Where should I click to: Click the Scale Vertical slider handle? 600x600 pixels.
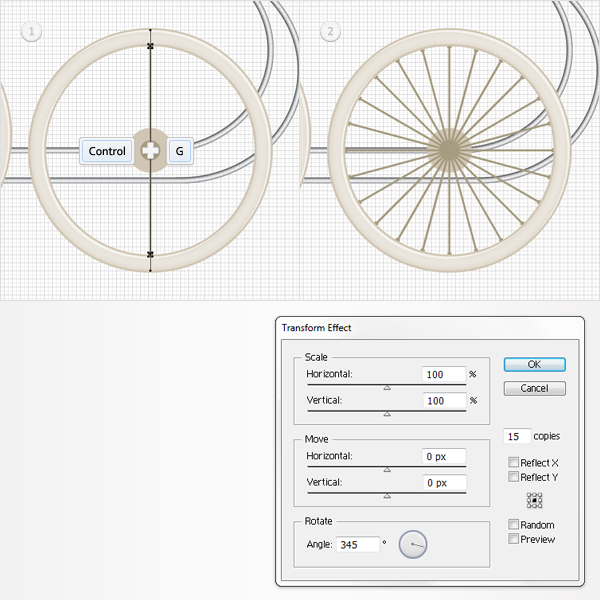[387, 414]
